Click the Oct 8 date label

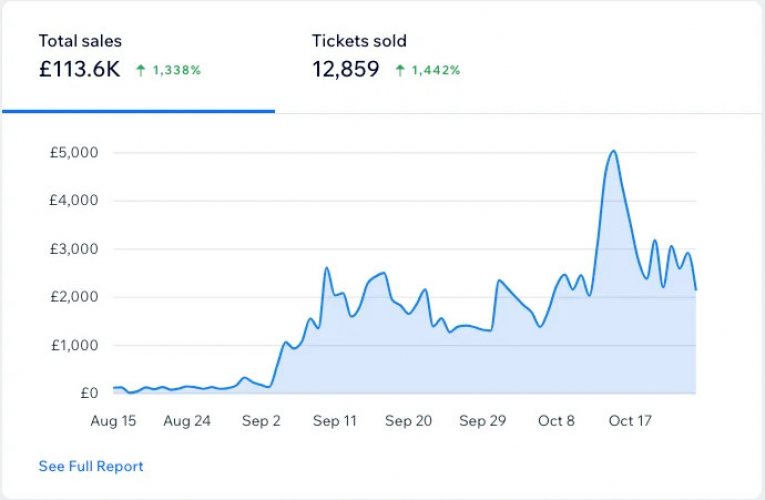(x=556, y=421)
